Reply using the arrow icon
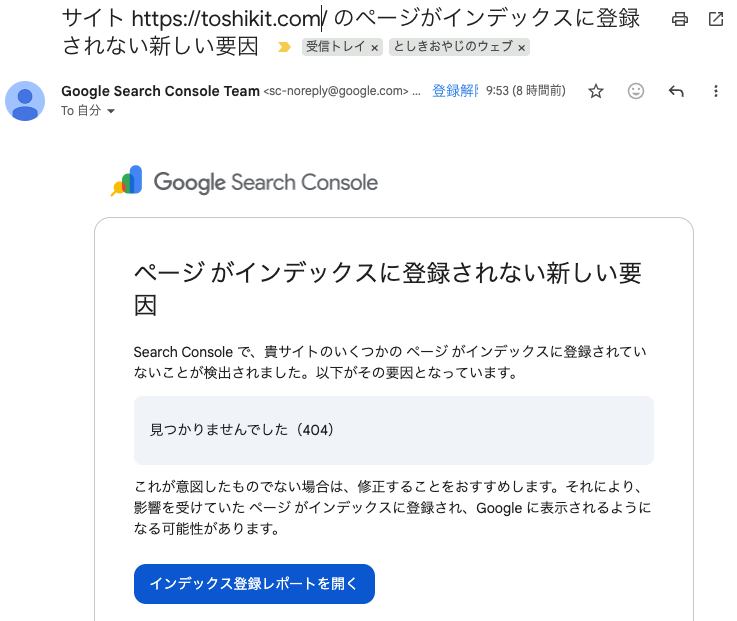737x621 pixels. pos(676,91)
